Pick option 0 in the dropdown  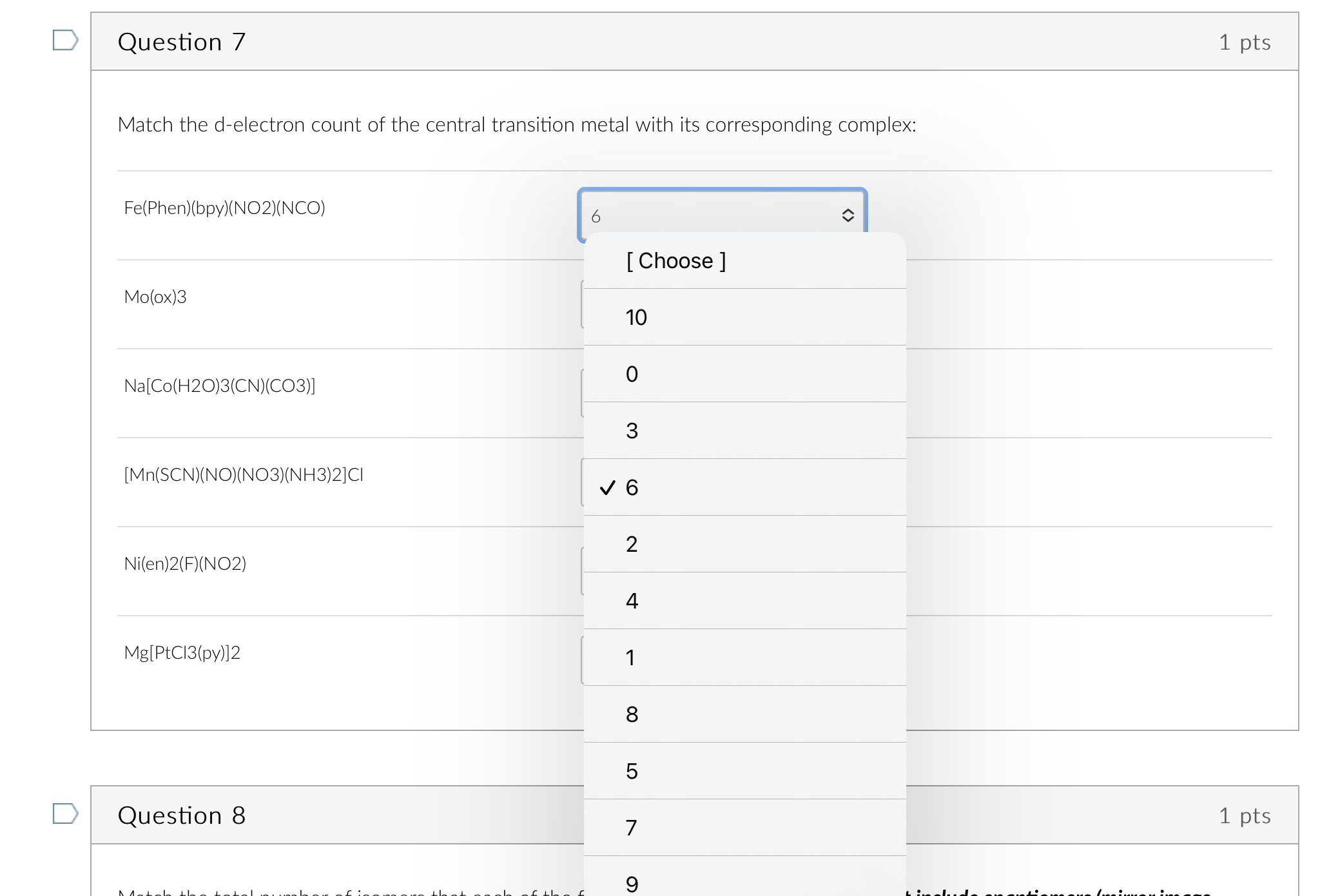(x=632, y=374)
